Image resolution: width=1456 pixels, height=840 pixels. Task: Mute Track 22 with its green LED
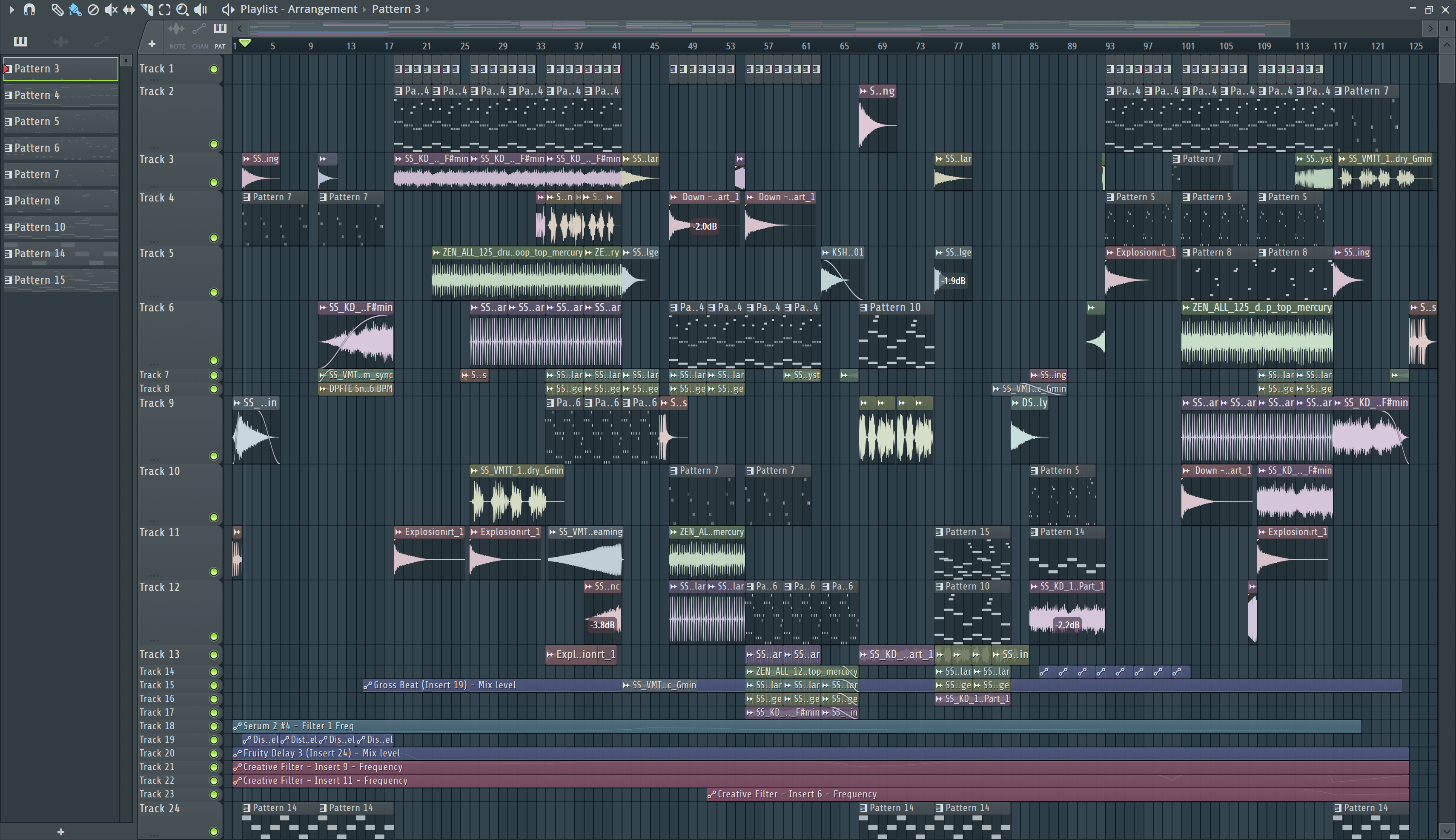[x=214, y=780]
